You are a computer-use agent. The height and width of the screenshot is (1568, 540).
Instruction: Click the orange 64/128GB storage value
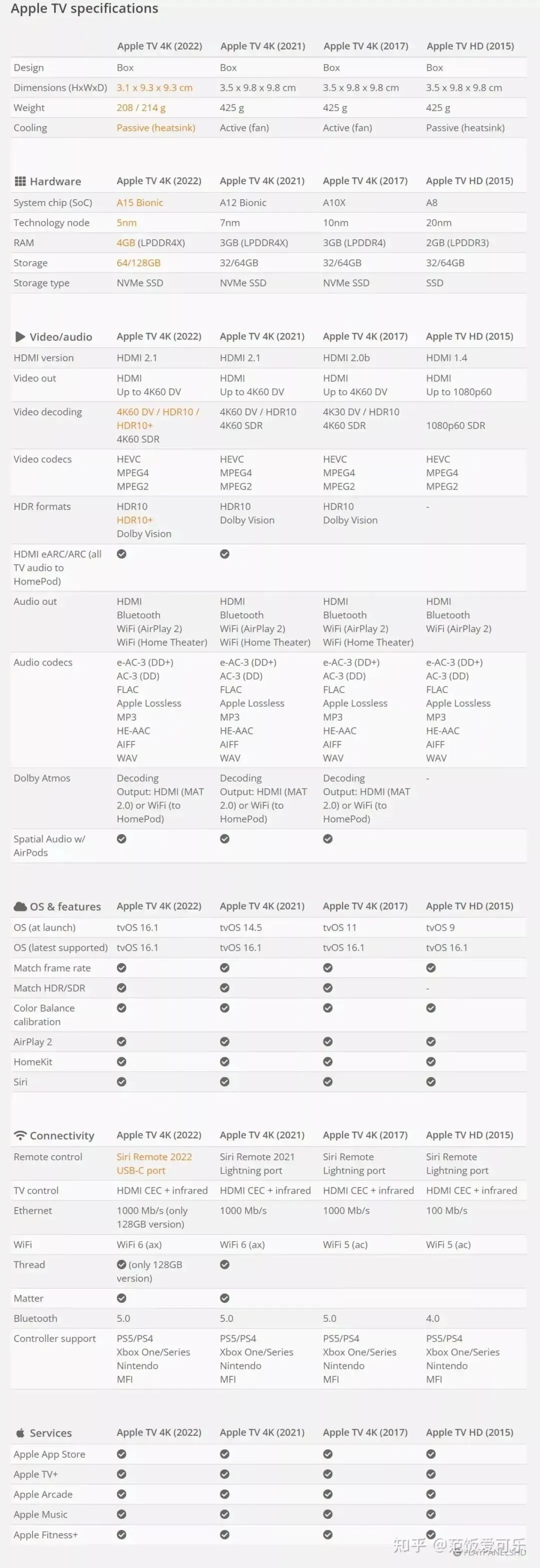138,263
